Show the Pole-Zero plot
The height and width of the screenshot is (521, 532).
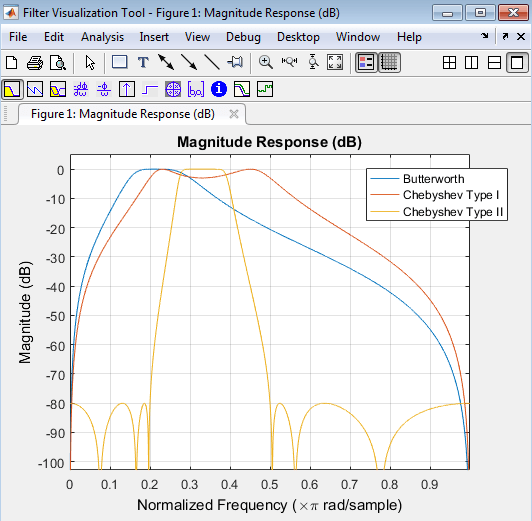pos(173,90)
